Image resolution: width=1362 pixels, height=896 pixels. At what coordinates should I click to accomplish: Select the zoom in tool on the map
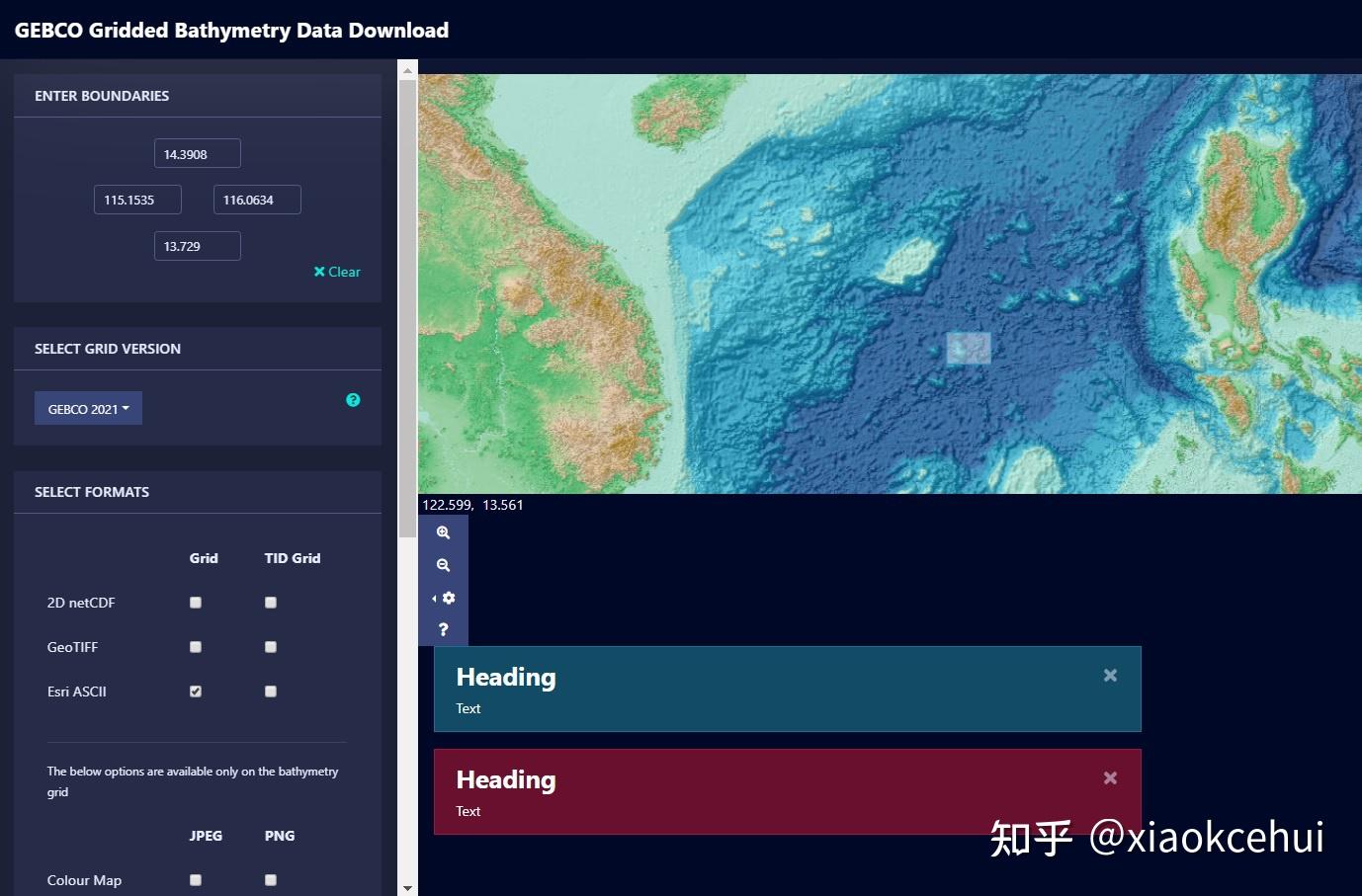[443, 532]
